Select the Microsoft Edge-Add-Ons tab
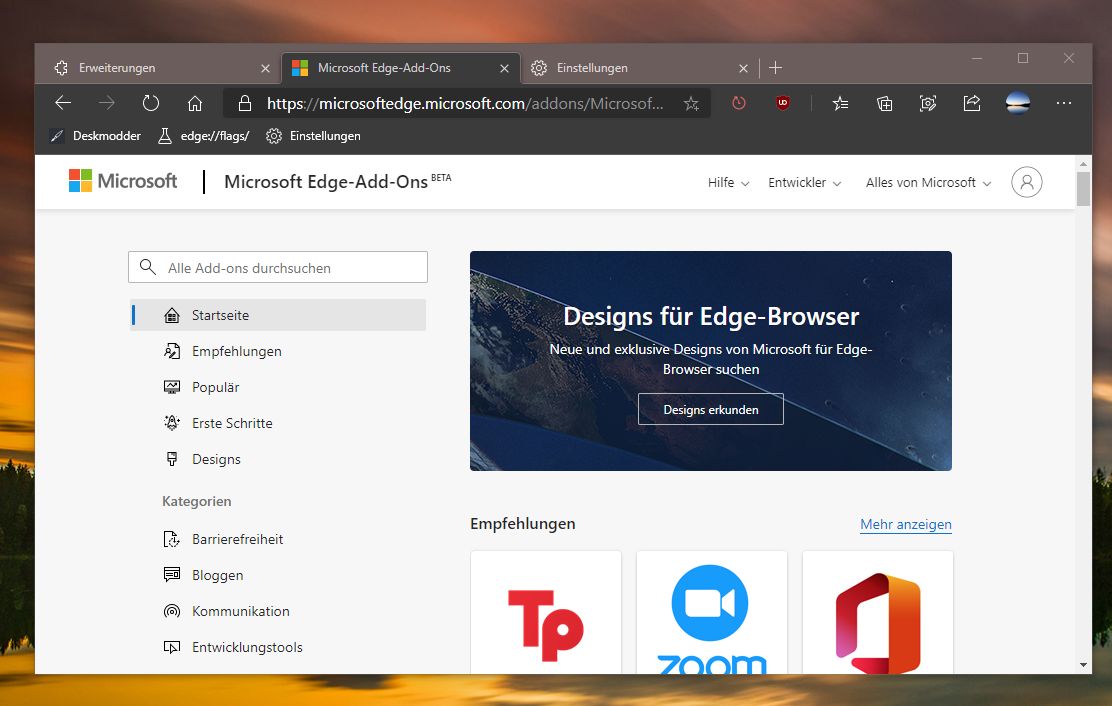 (401, 68)
